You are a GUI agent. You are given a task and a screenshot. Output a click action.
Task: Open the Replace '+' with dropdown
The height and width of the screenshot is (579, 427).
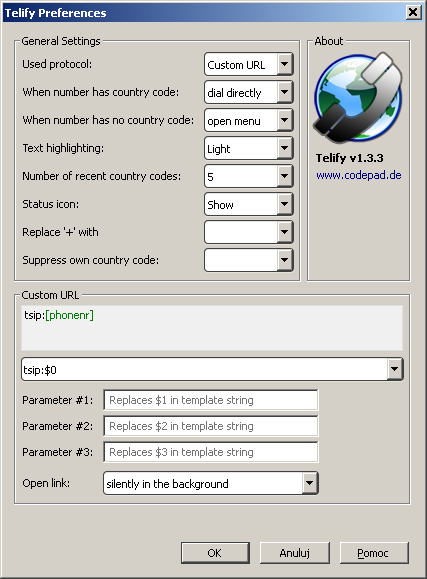pyautogui.click(x=249, y=232)
